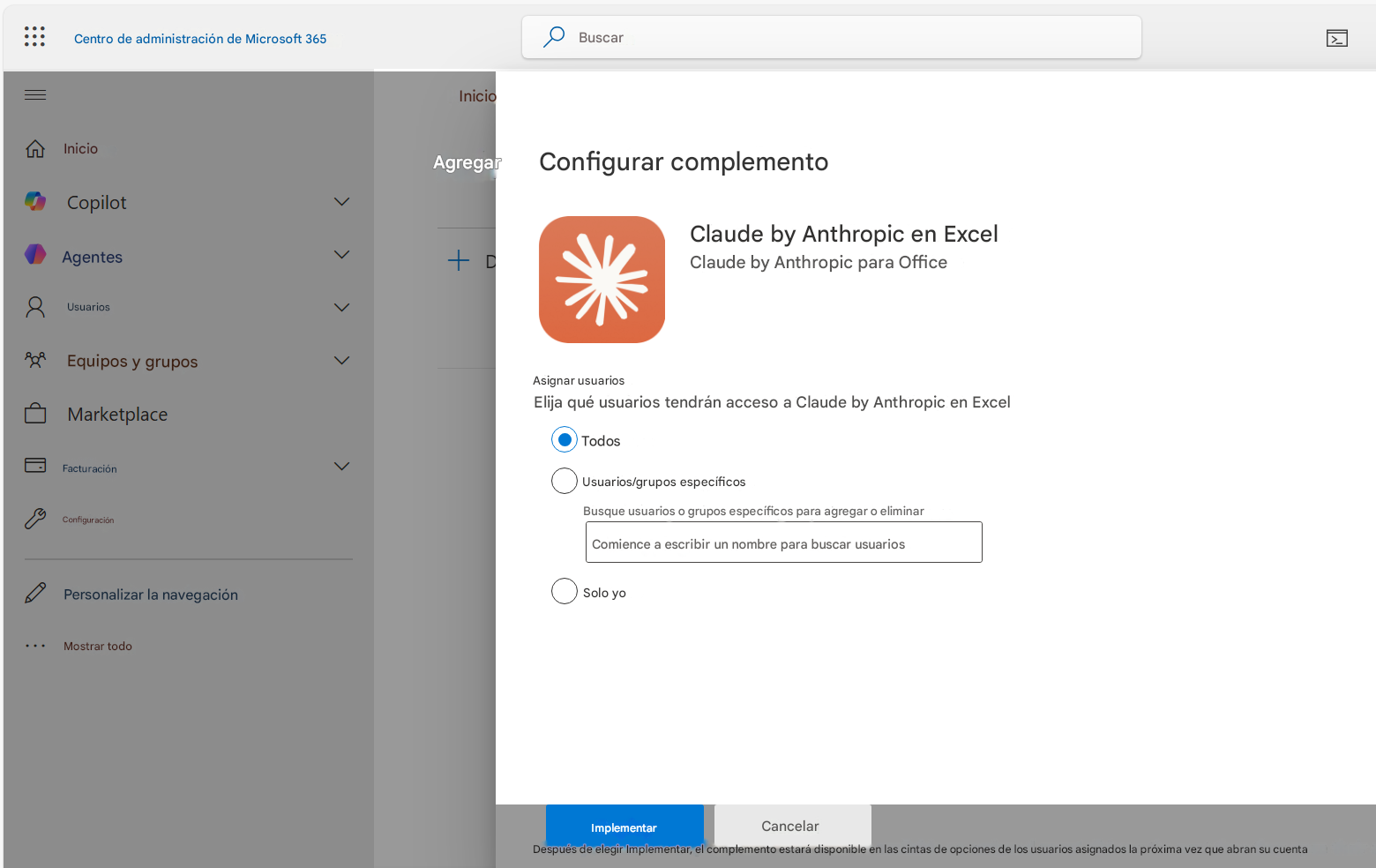This screenshot has width=1376, height=868.
Task: Click the Configurar complemento heading
Action: click(684, 161)
